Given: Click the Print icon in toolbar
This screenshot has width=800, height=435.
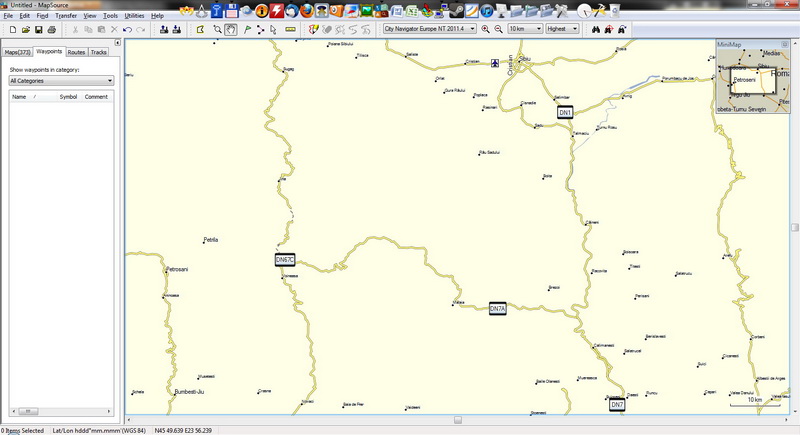Looking at the screenshot, I should (x=52, y=29).
